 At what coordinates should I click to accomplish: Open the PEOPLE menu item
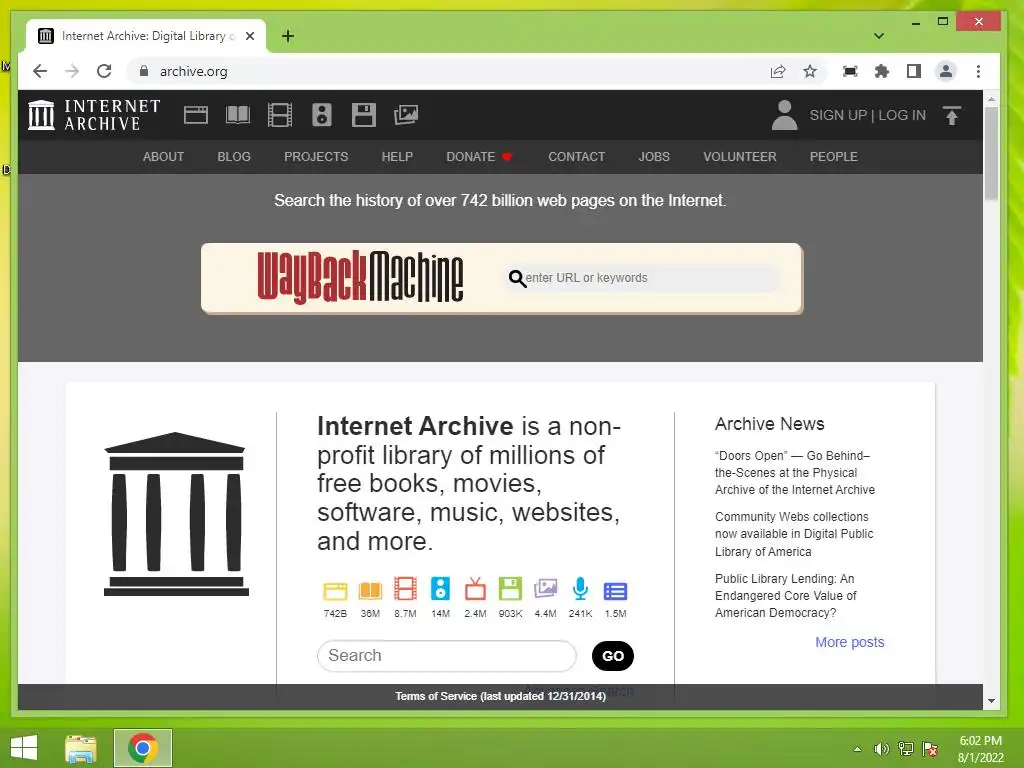[833, 157]
